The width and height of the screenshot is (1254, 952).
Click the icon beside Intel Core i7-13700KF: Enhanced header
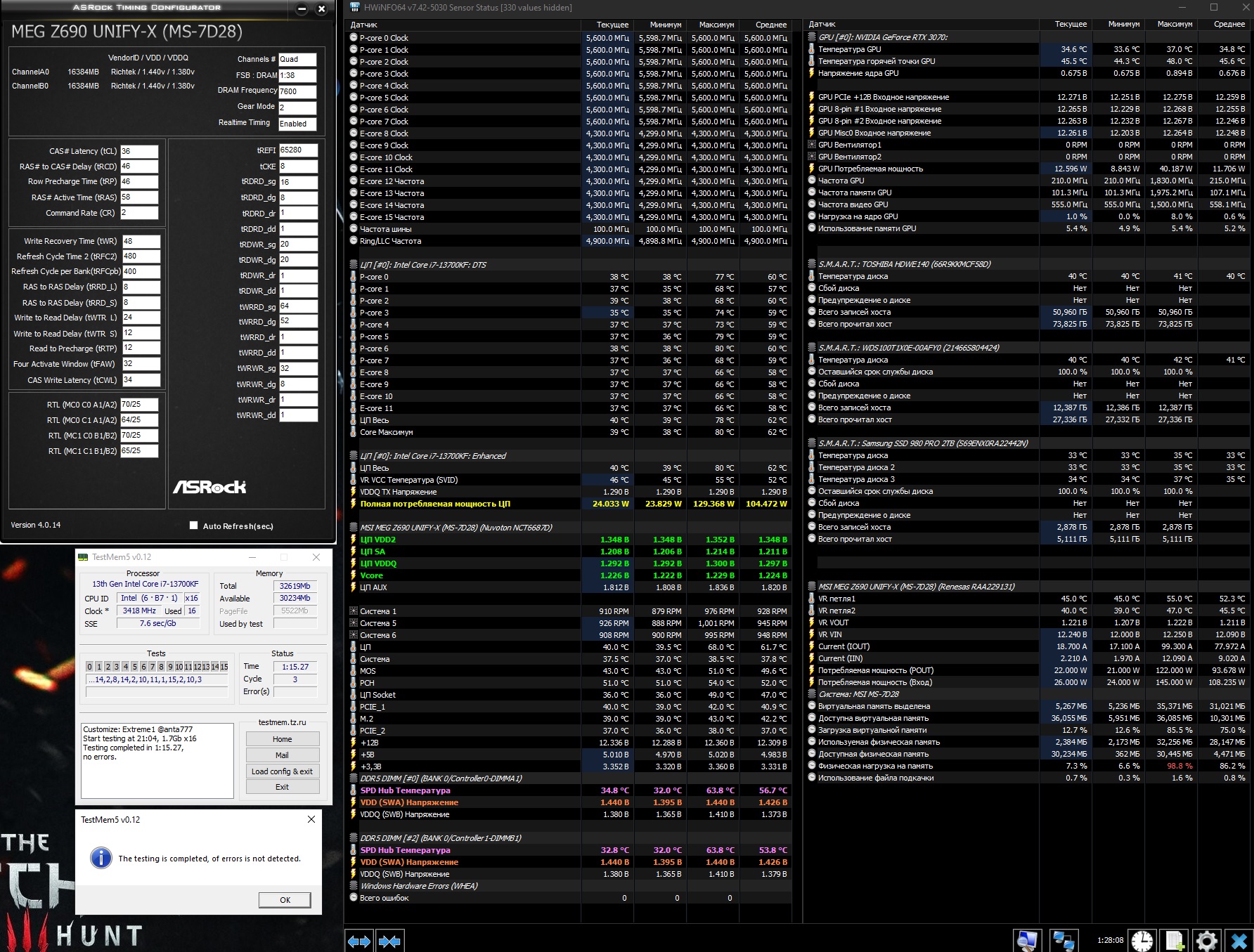click(354, 456)
